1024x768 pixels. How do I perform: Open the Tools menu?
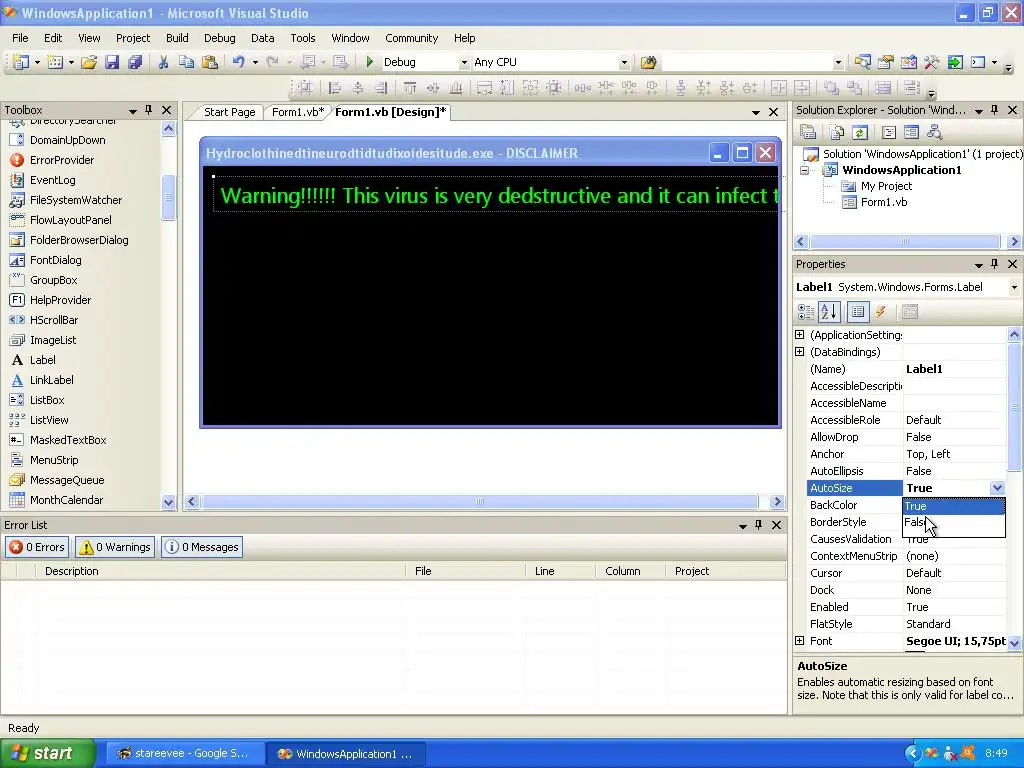click(303, 38)
